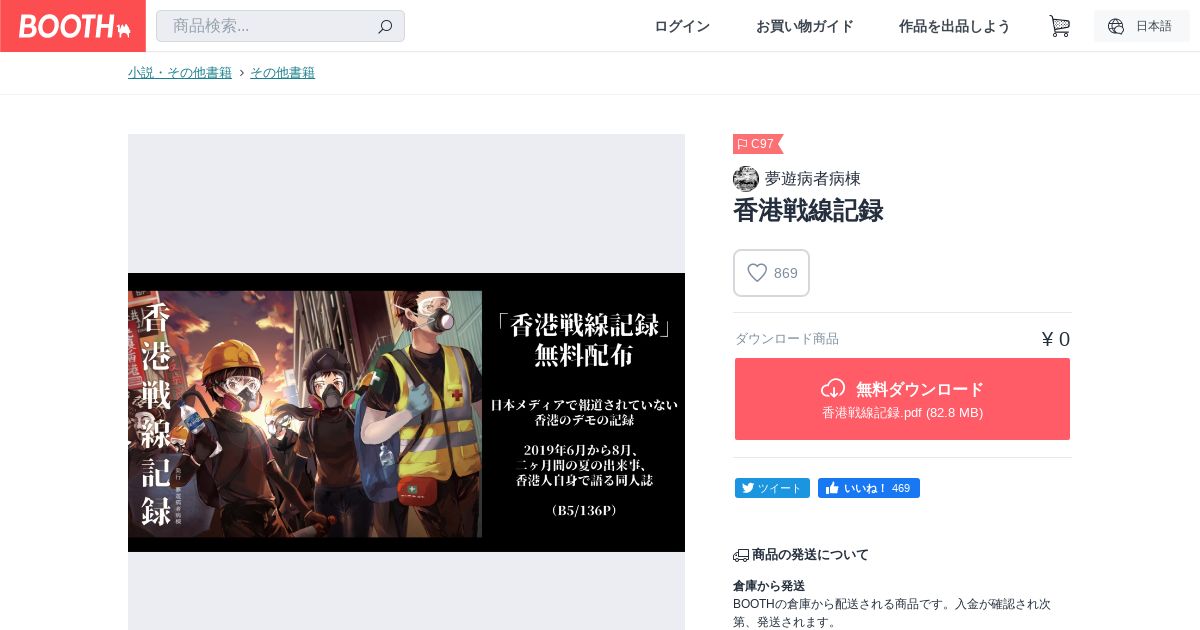The height and width of the screenshot is (630, 1200).
Task: Share with the ツイート button
Action: (772, 488)
